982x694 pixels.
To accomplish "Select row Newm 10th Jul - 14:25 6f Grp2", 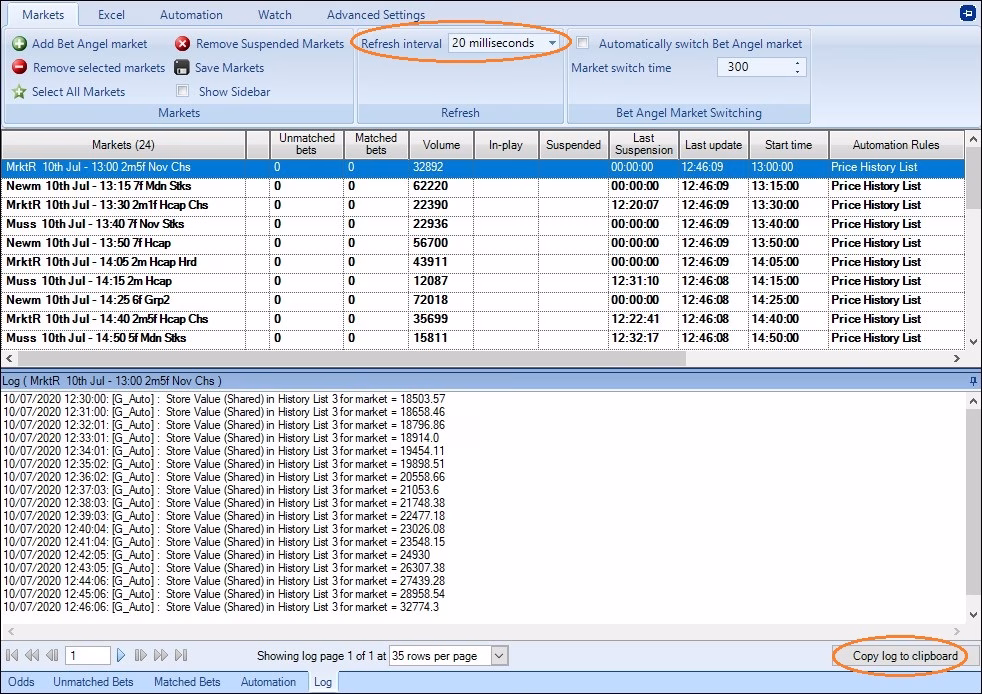I will coord(482,300).
